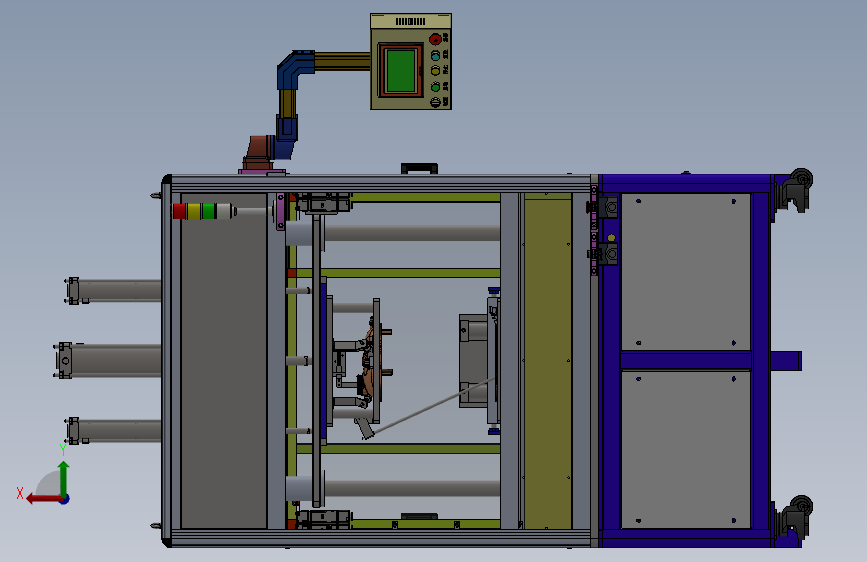Select the black handle on top of the frame

[419, 168]
